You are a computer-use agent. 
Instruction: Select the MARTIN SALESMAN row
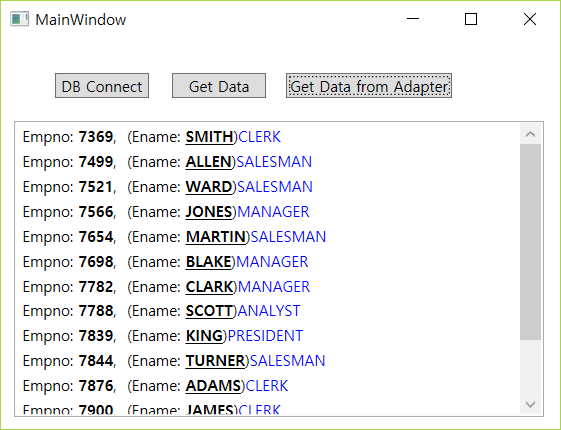pyautogui.click(x=268, y=237)
